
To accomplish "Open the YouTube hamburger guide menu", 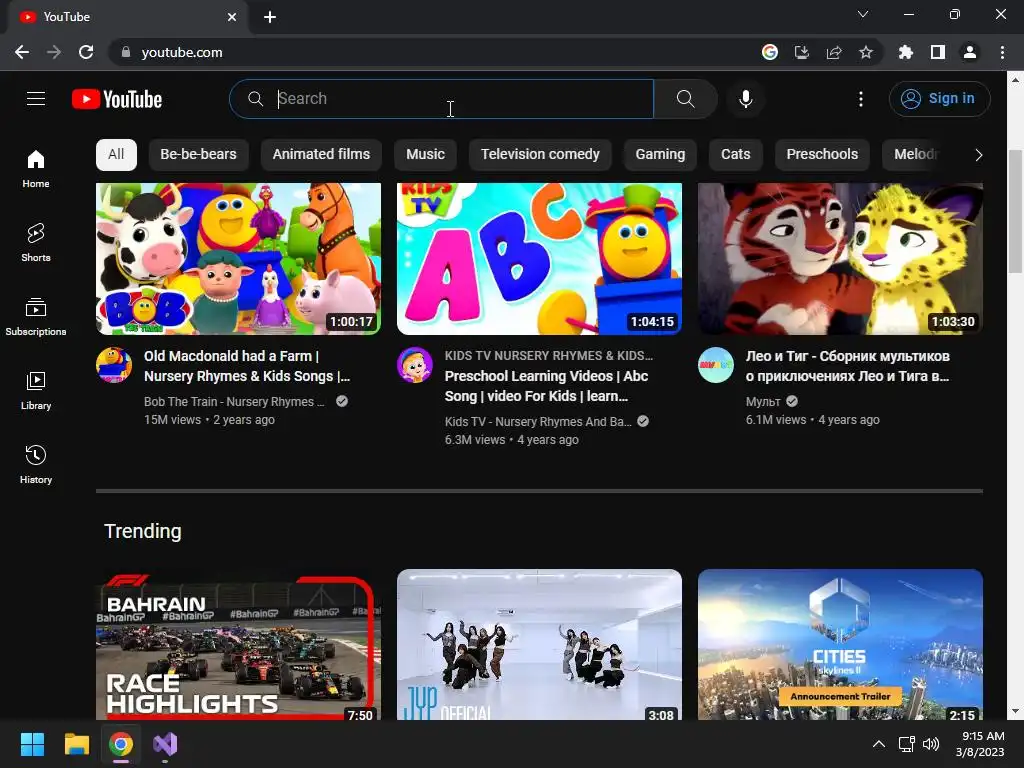I will (36, 99).
